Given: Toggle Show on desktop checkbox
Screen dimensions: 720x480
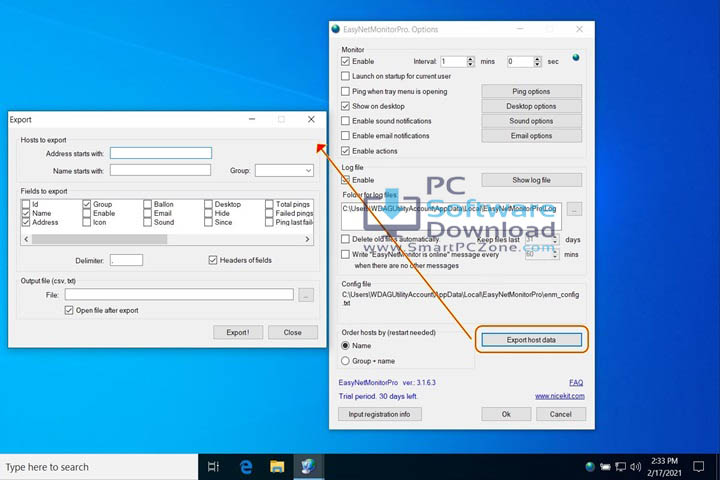Looking at the screenshot, I should coord(345,106).
